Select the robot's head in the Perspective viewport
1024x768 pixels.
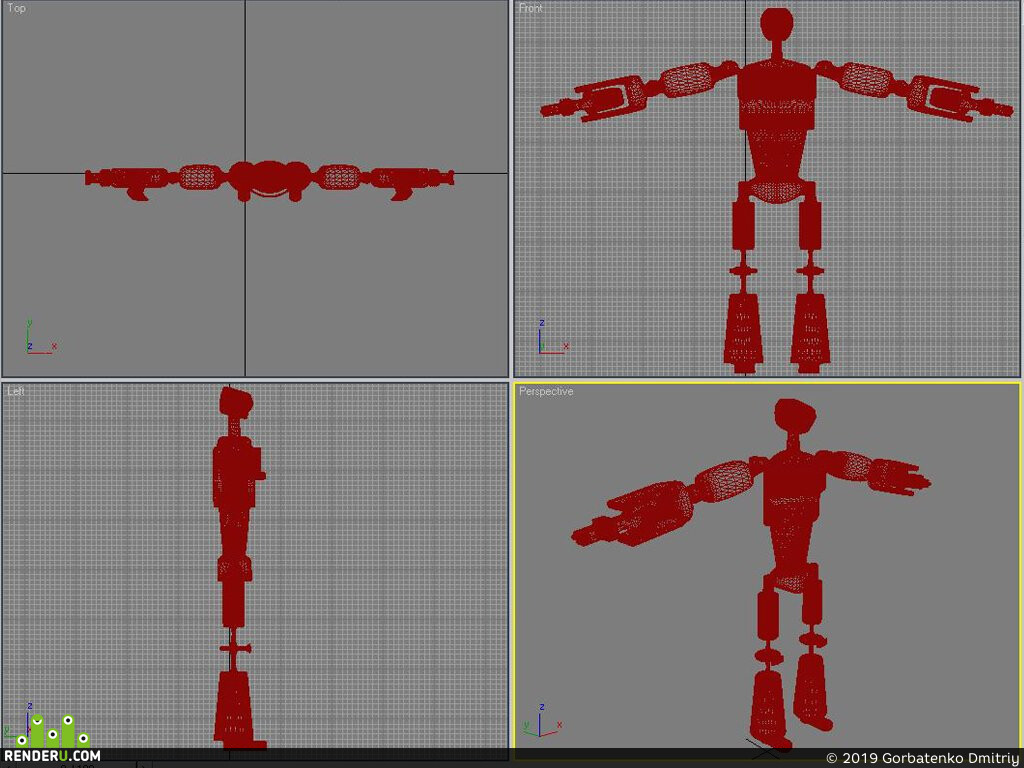point(795,416)
